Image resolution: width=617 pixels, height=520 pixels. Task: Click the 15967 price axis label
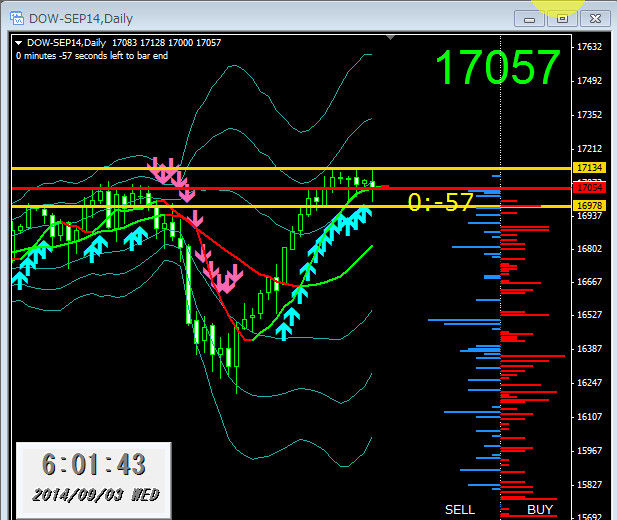pos(589,450)
